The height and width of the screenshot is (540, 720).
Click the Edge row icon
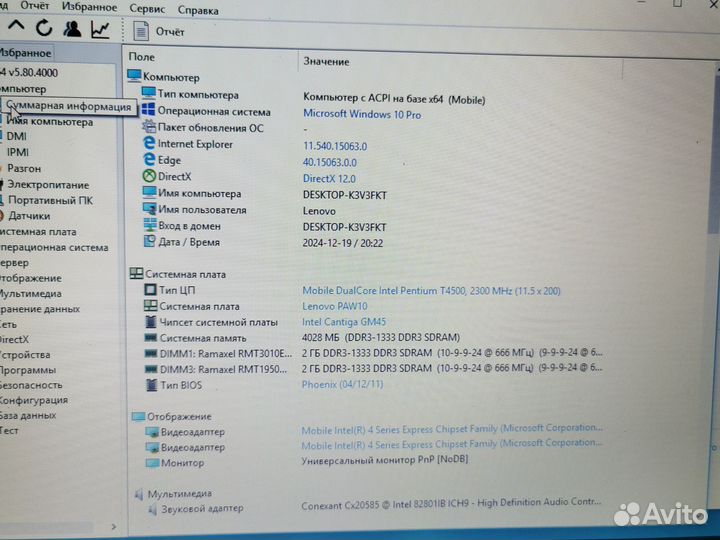[x=149, y=159]
